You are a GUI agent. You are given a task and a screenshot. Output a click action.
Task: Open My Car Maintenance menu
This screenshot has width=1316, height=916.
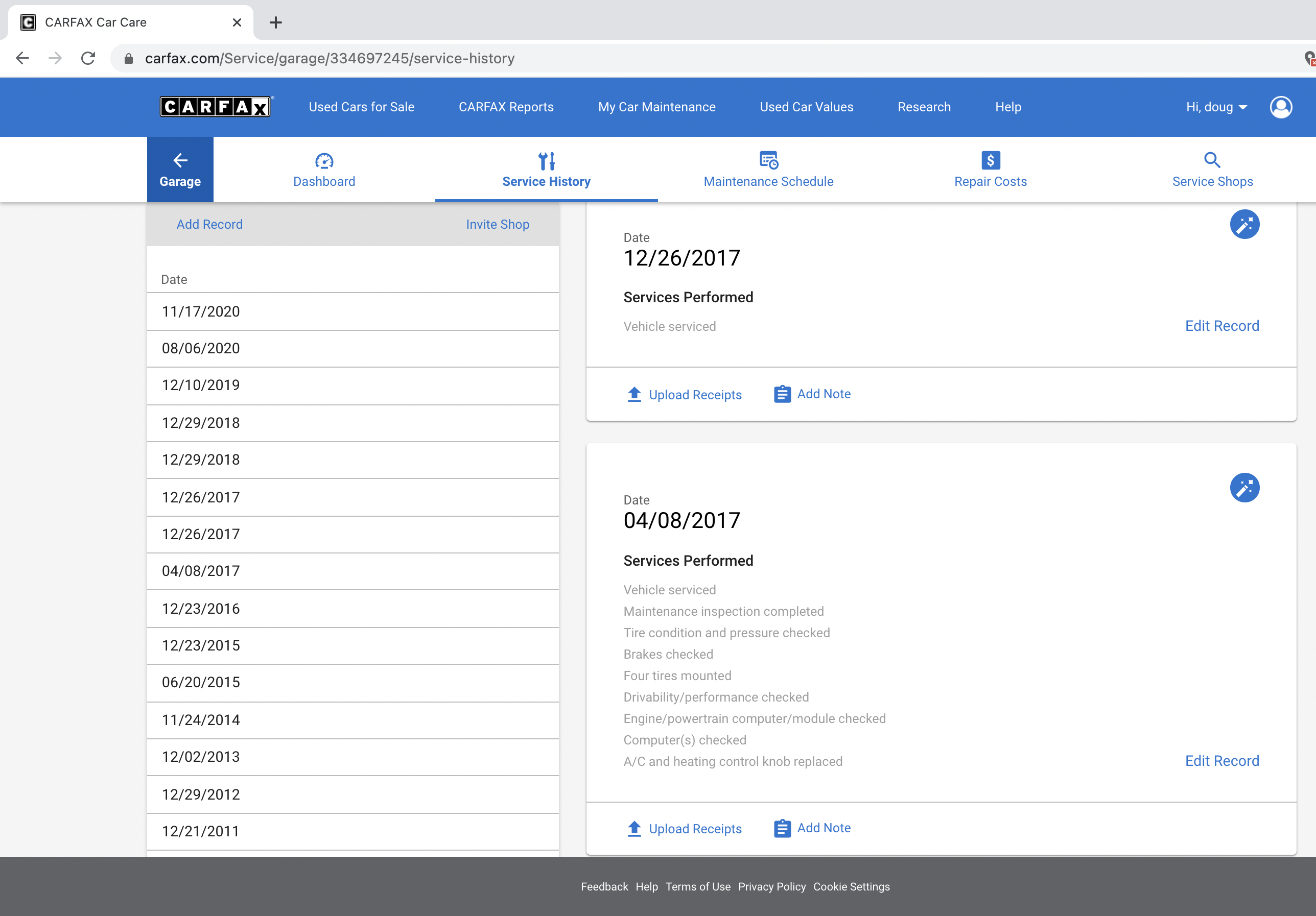pos(656,107)
